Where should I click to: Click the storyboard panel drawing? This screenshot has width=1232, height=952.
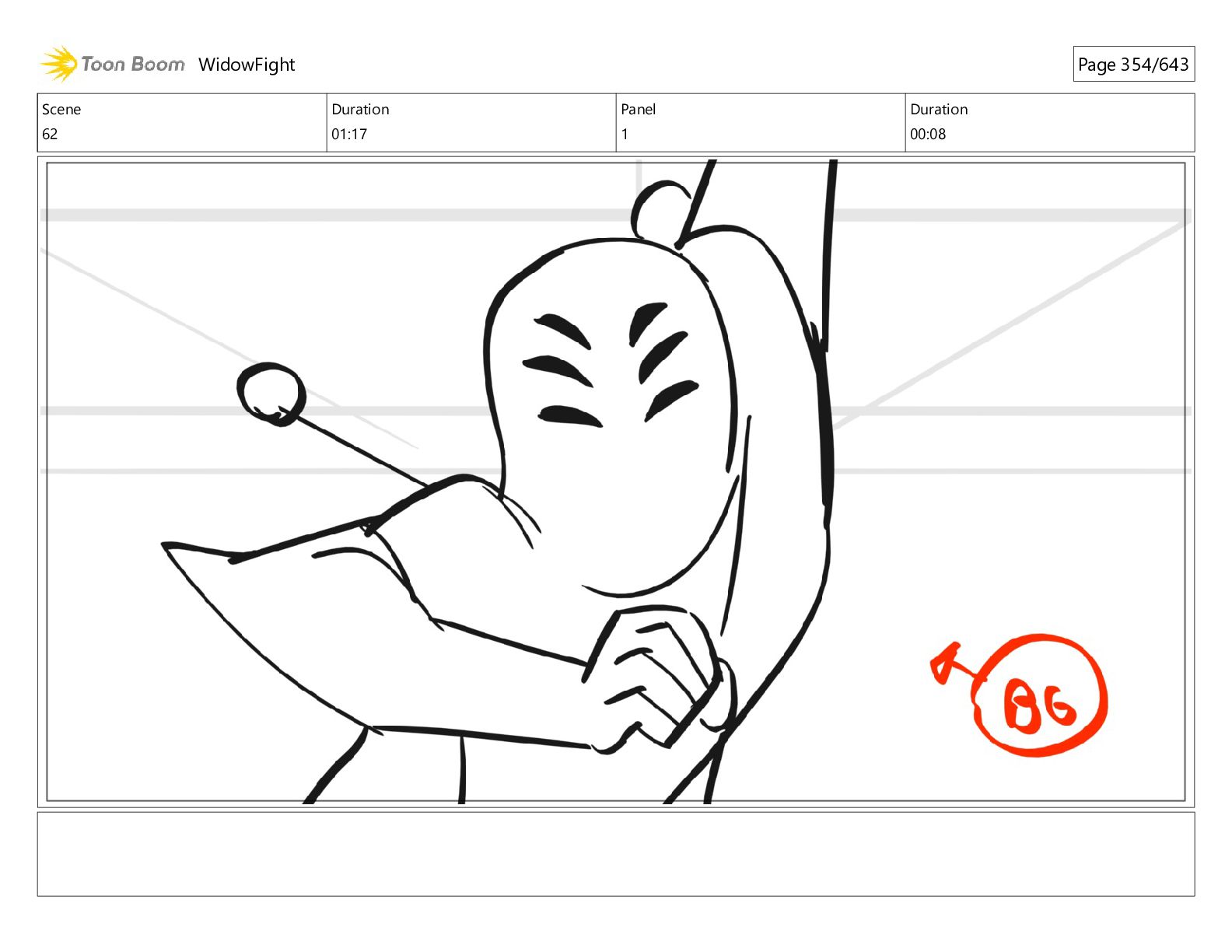click(616, 481)
